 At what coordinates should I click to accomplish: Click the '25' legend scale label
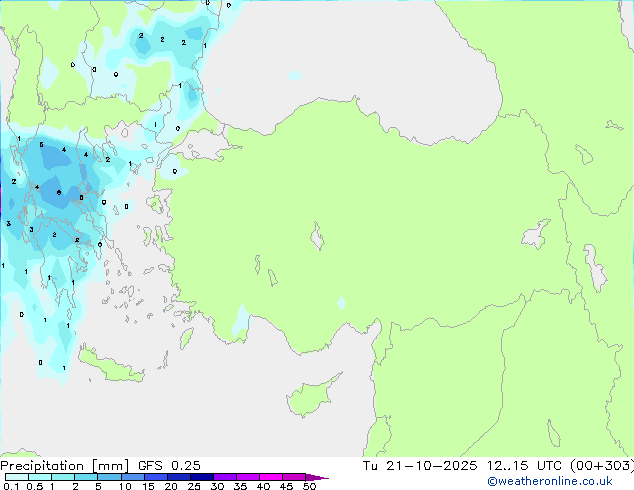(194, 486)
